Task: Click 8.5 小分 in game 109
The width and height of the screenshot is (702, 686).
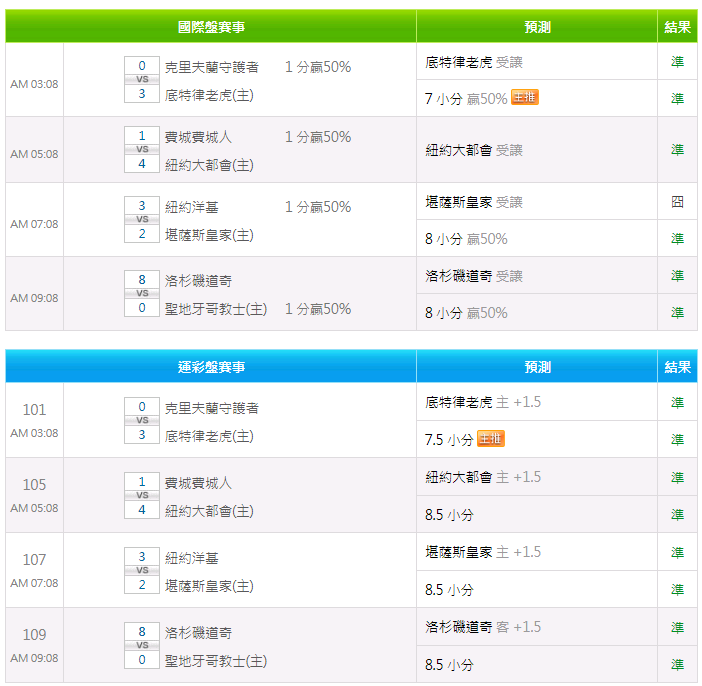Action: tap(449, 665)
